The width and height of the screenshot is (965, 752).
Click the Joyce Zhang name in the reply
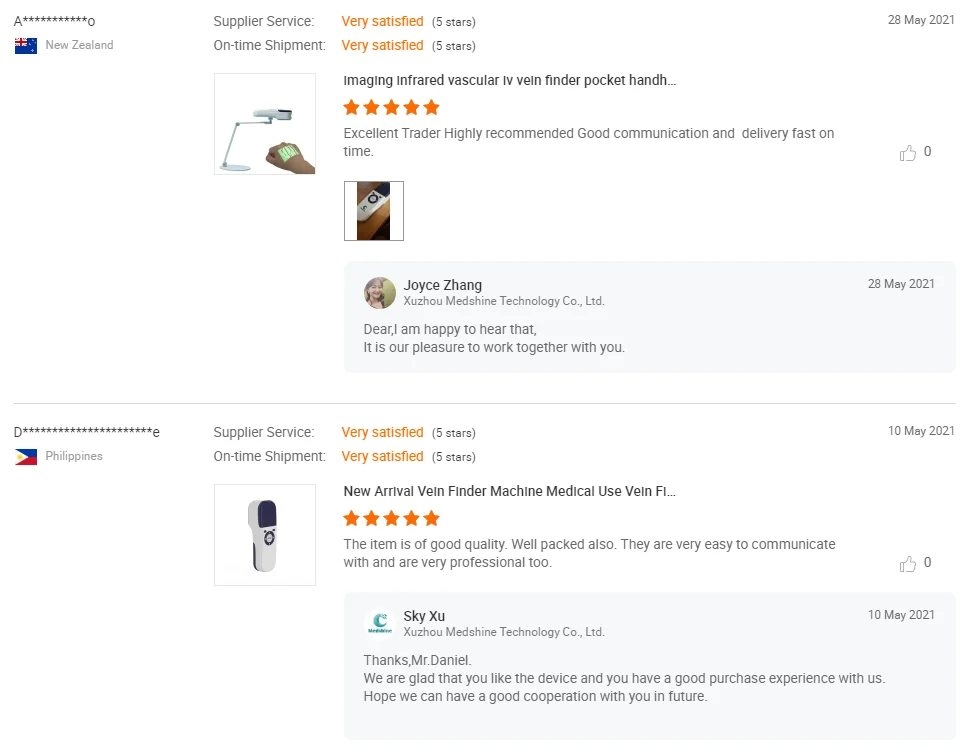(x=442, y=285)
